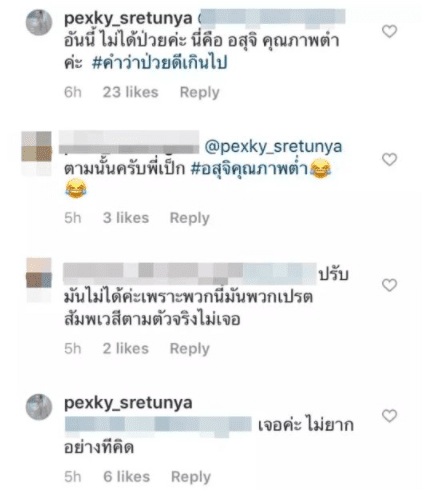
Task: Open pexky_sretunya username in first comment
Action: pos(128,19)
